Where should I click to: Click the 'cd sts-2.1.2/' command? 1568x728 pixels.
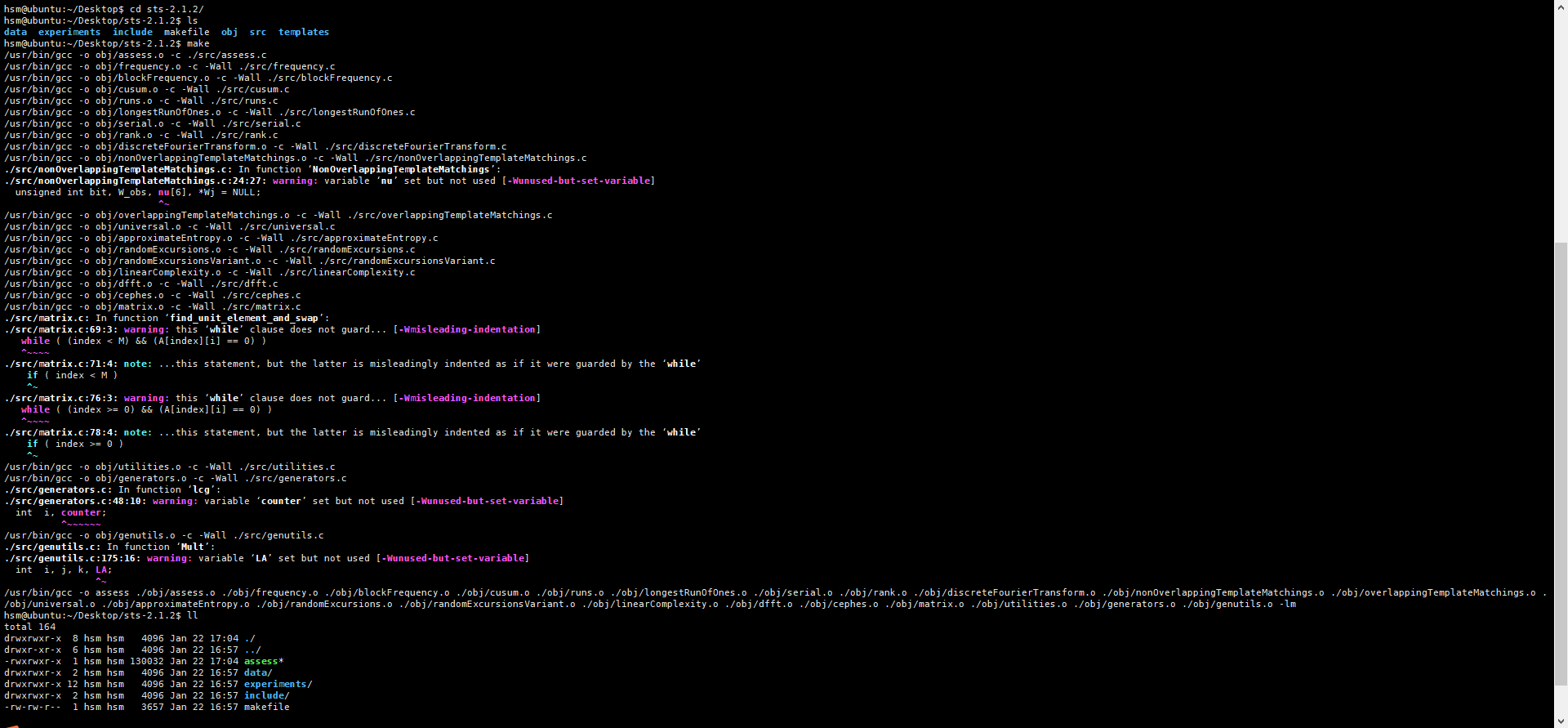coord(167,9)
